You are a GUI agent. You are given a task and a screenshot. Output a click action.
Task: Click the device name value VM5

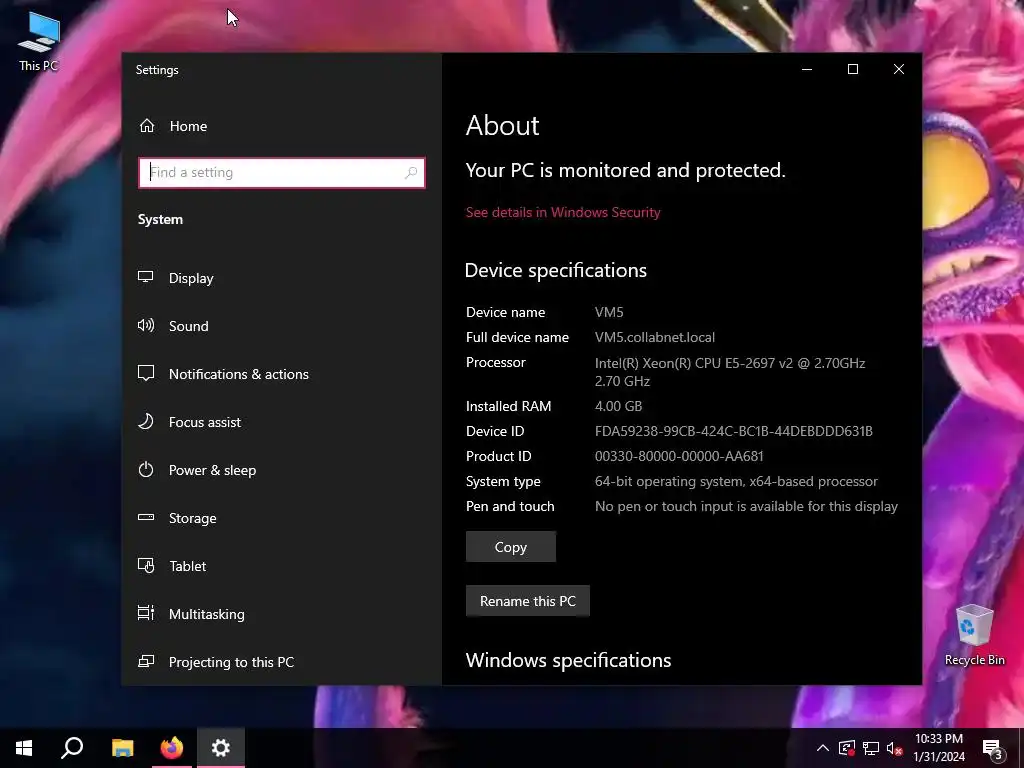[x=609, y=312]
